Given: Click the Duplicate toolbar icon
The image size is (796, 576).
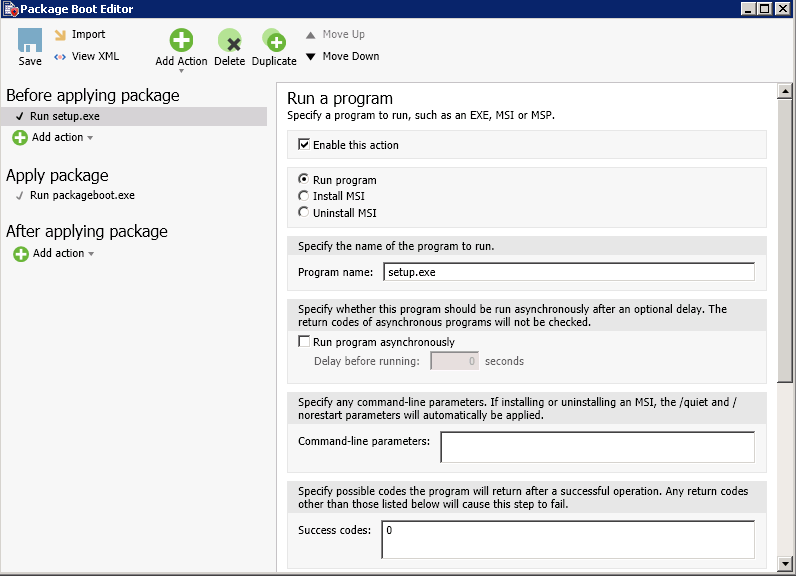Looking at the screenshot, I should pyautogui.click(x=274, y=41).
